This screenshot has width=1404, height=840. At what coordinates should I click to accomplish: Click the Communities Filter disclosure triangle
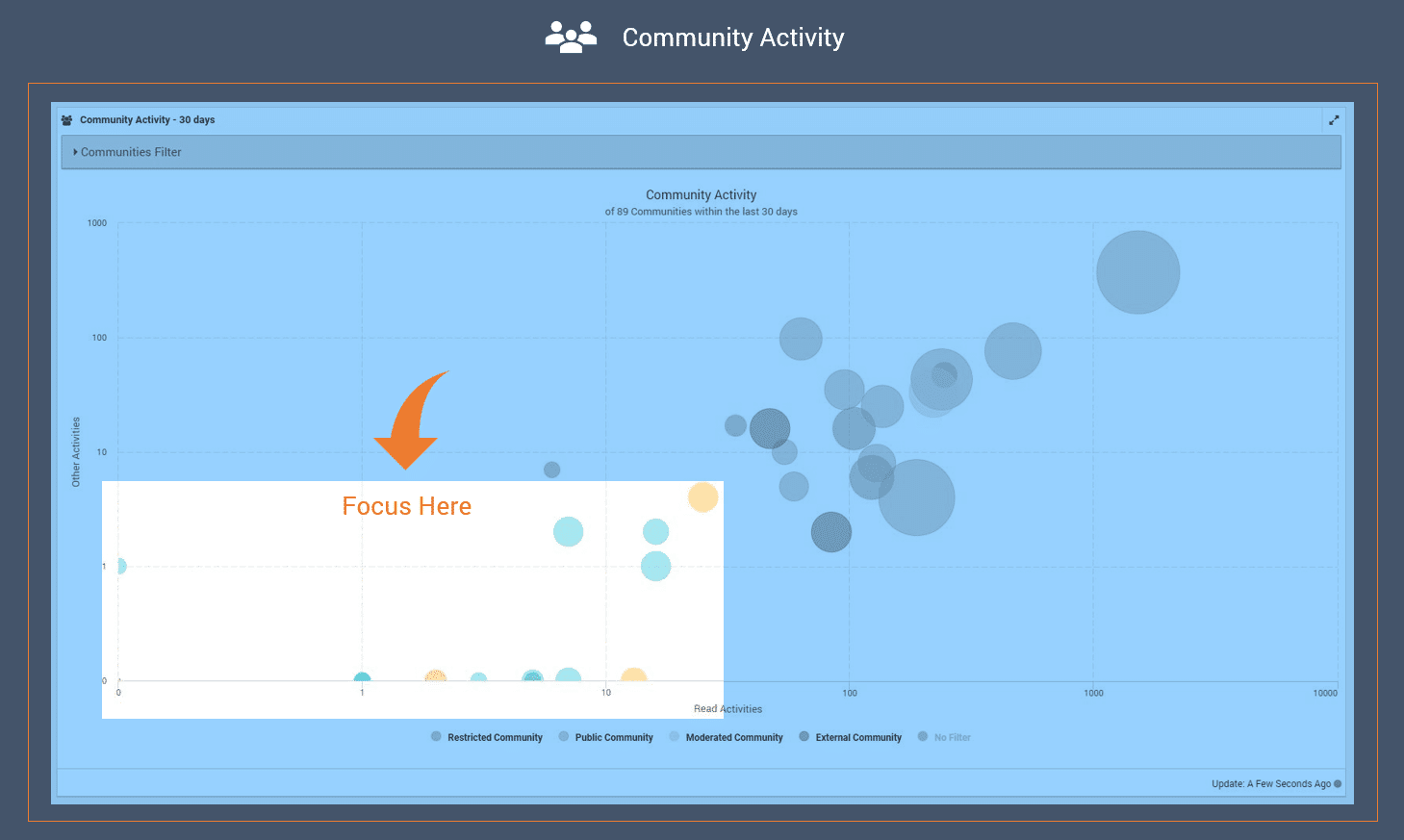[x=76, y=152]
